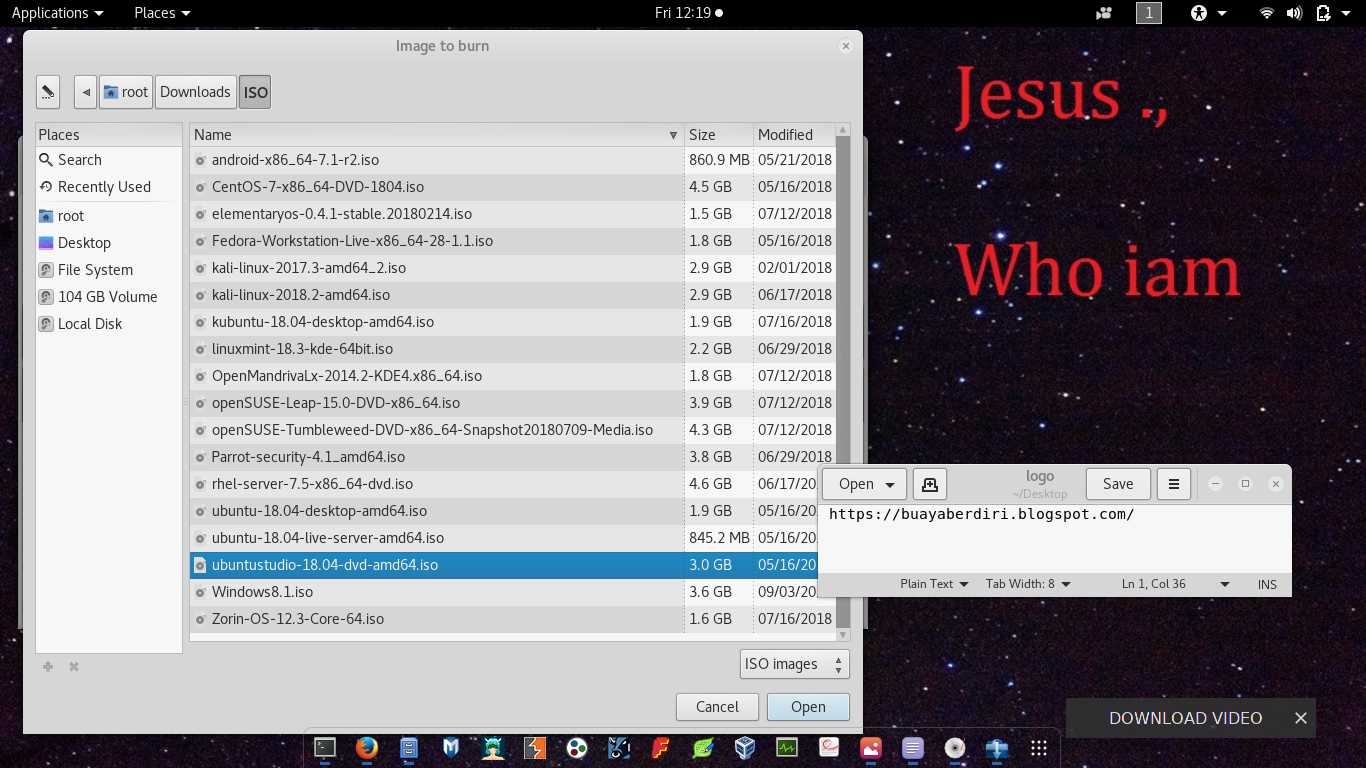Go to the root folder in the path bar
The width and height of the screenshot is (1366, 768).
125,92
